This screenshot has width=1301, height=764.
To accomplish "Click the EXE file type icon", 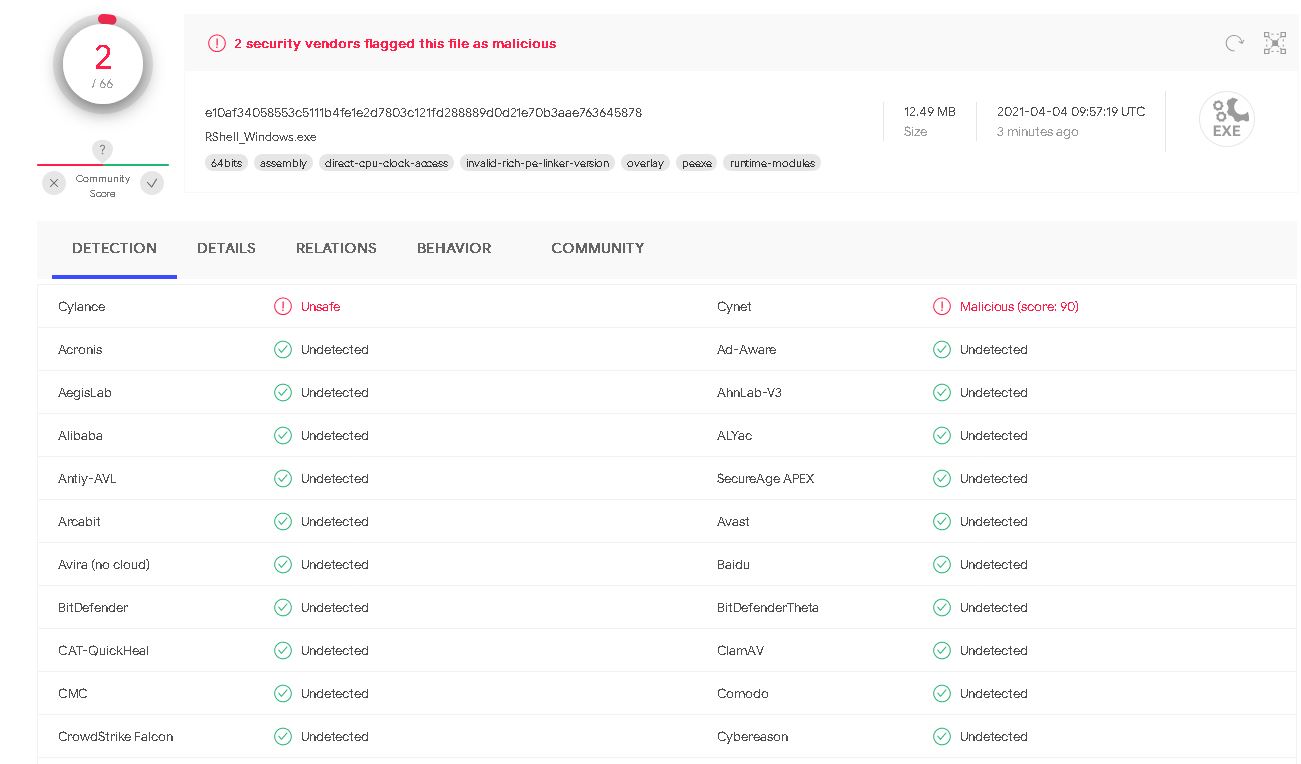I will click(1227, 120).
